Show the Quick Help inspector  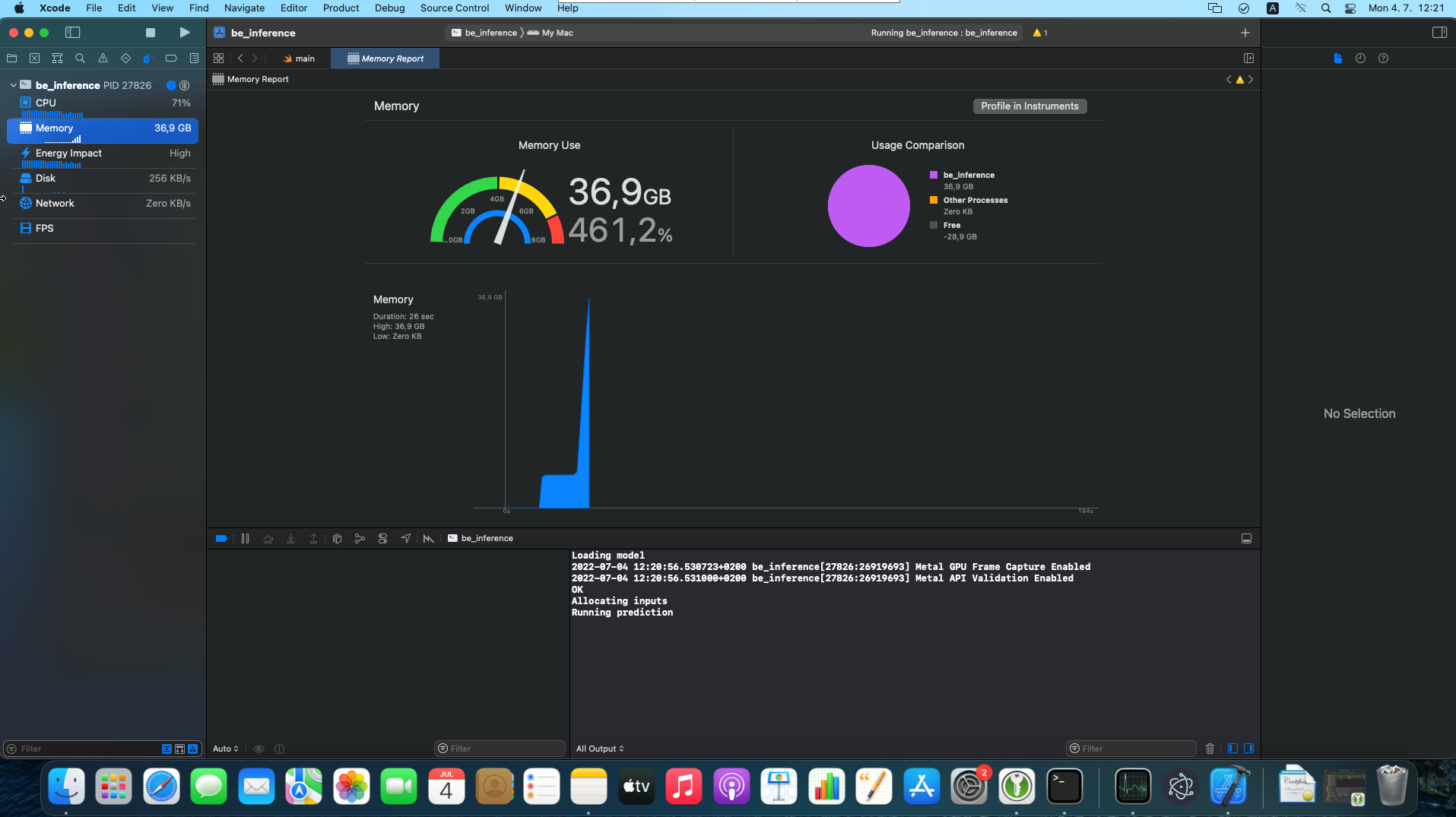coord(1383,59)
